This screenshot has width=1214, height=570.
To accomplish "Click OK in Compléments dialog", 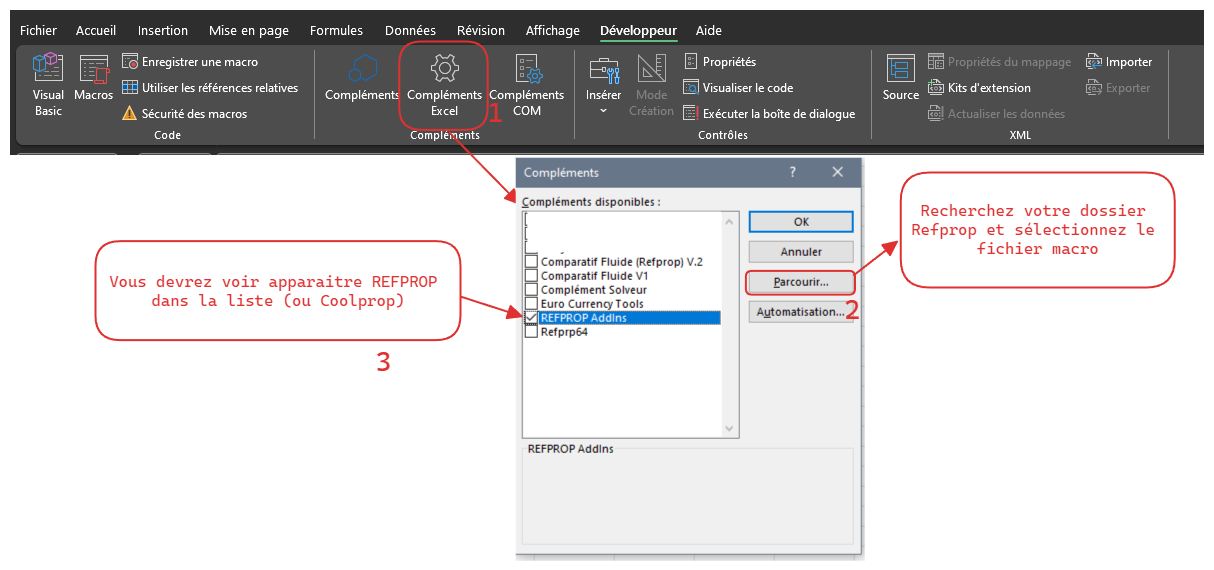I will (801, 222).
